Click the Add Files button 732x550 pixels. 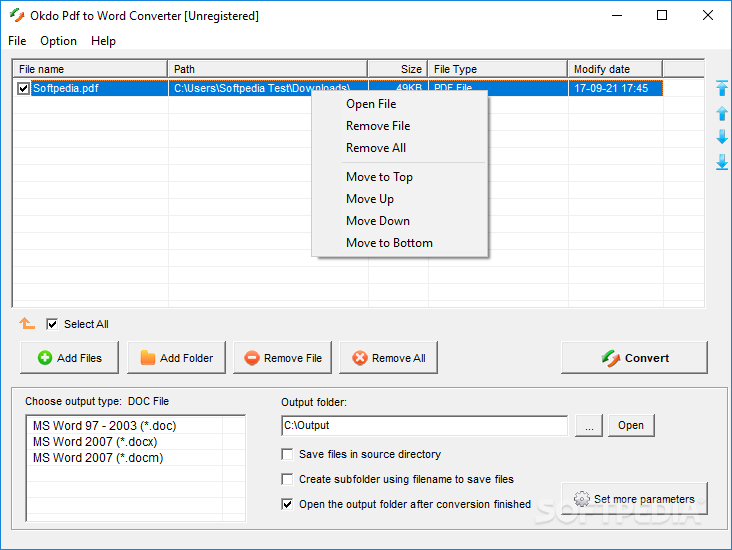coord(70,358)
